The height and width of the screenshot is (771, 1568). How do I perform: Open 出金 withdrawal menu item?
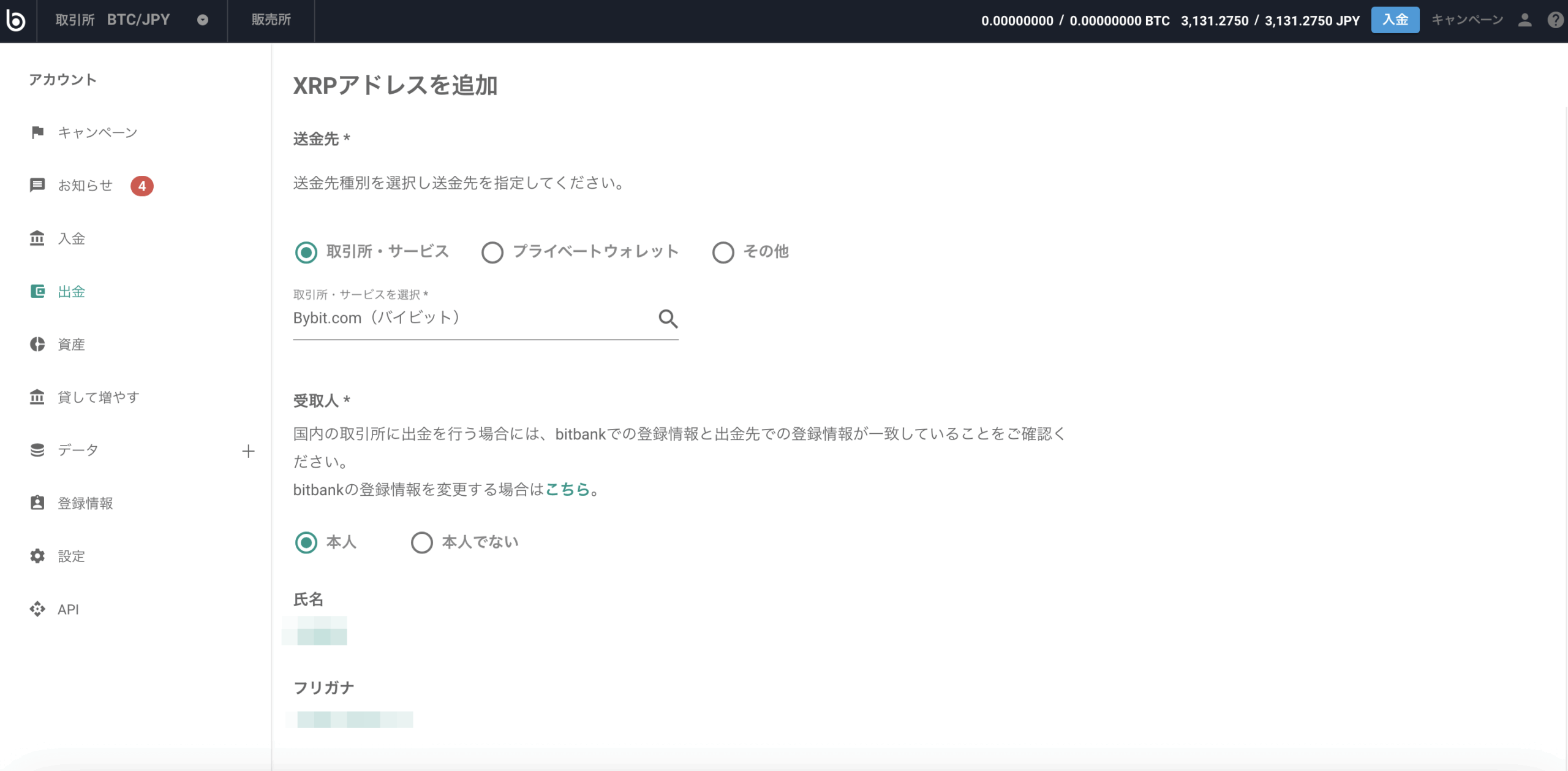(x=71, y=292)
